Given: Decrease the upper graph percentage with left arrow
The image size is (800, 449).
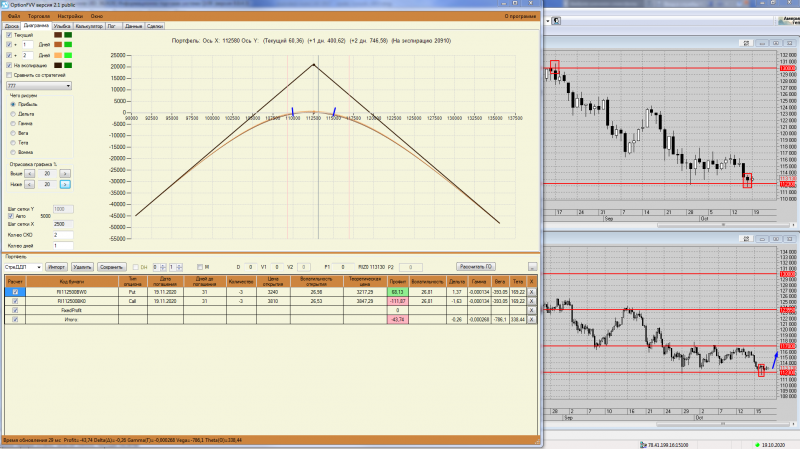Looking at the screenshot, I should [30, 173].
